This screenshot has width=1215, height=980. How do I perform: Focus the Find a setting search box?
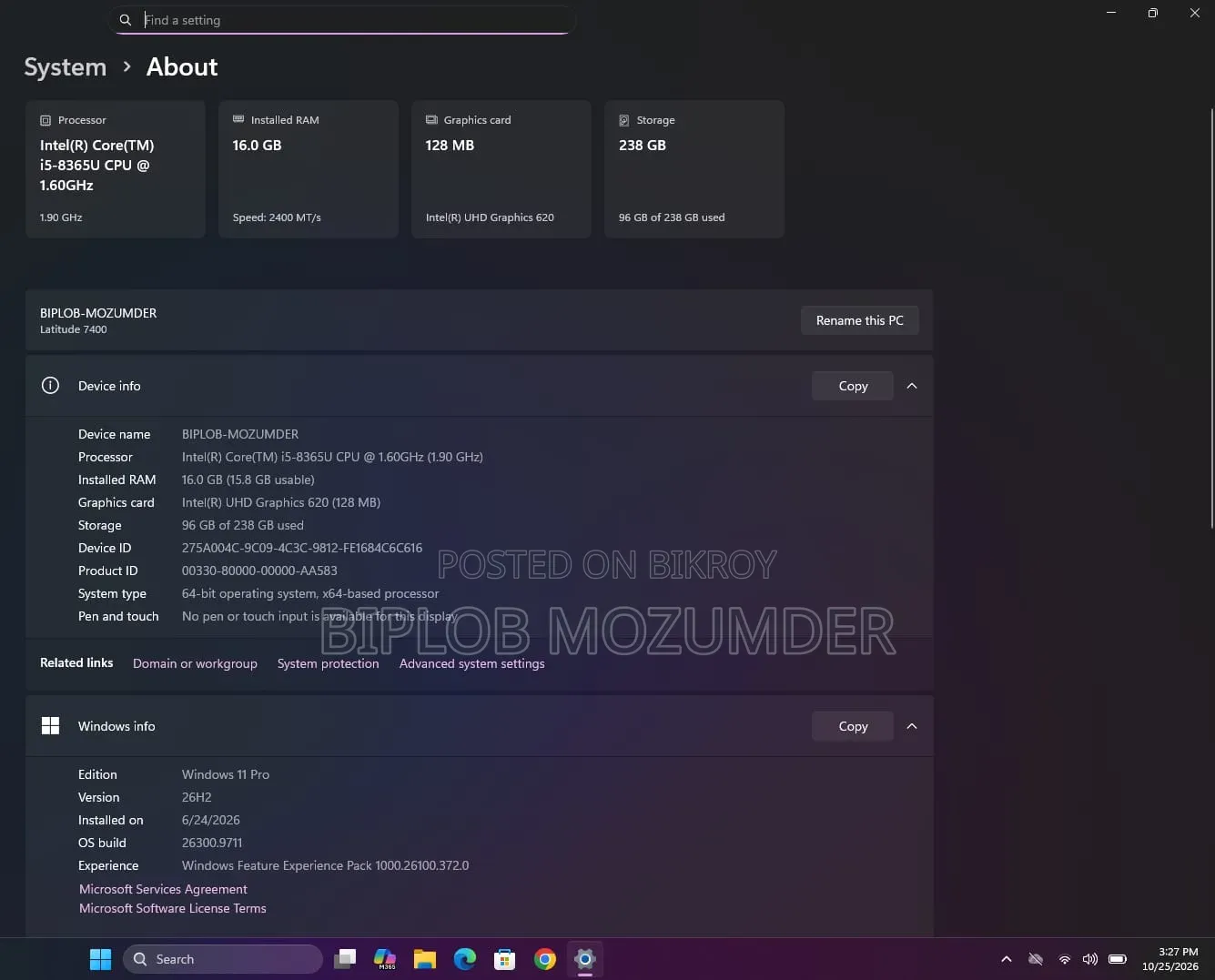342,20
